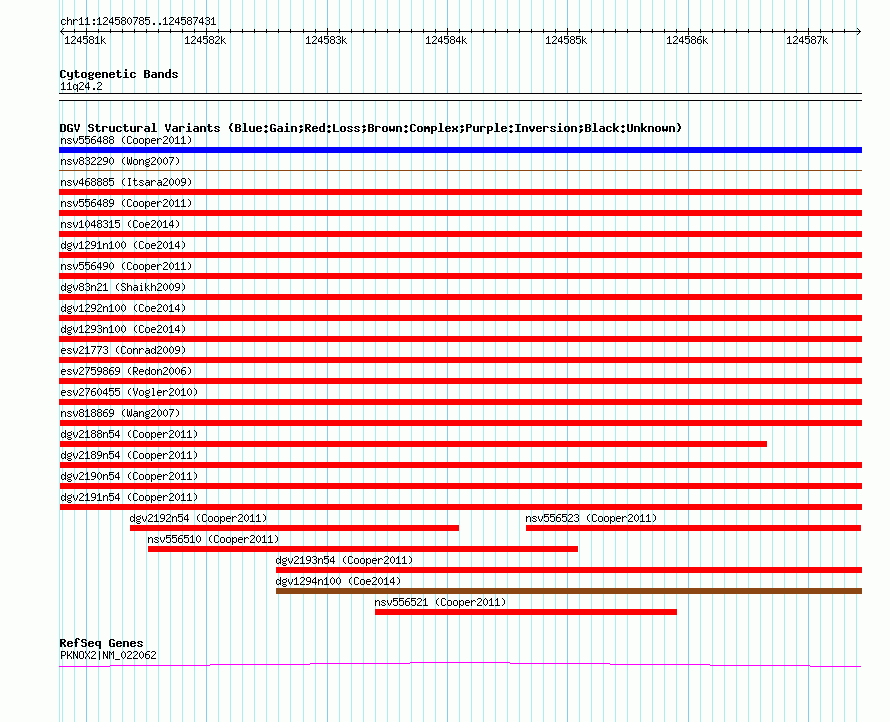
Task: Select the nsv556488 (Cooper2011) label
Action: click(x=126, y=140)
